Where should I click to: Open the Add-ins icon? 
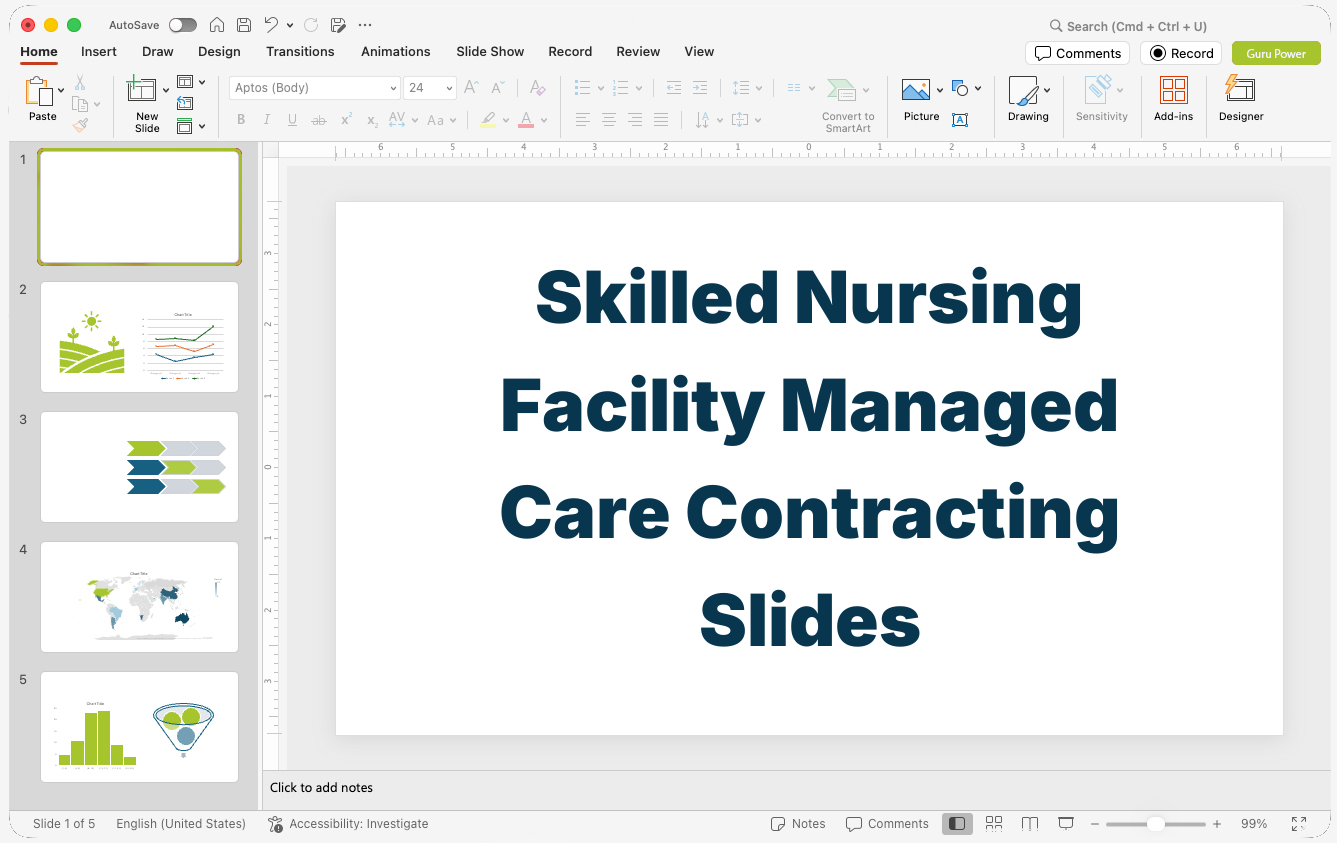coord(1174,91)
